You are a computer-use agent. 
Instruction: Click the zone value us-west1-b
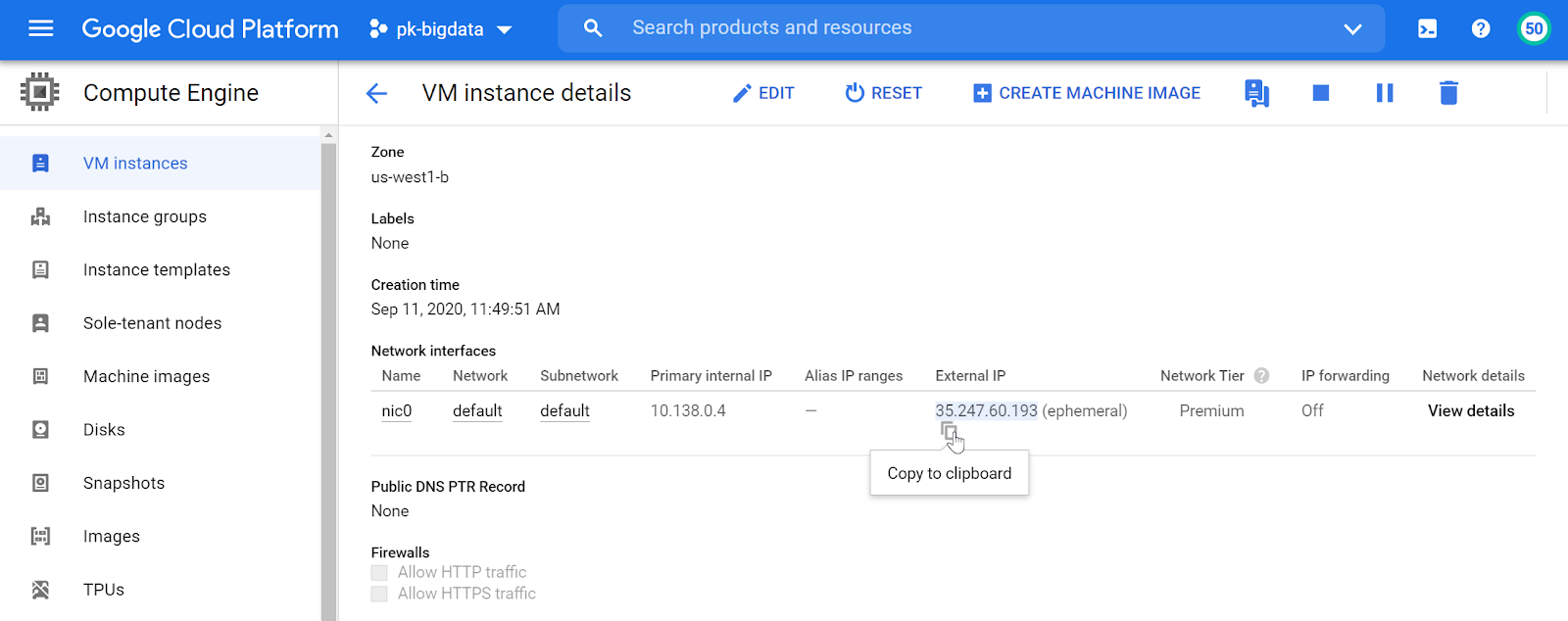click(410, 177)
